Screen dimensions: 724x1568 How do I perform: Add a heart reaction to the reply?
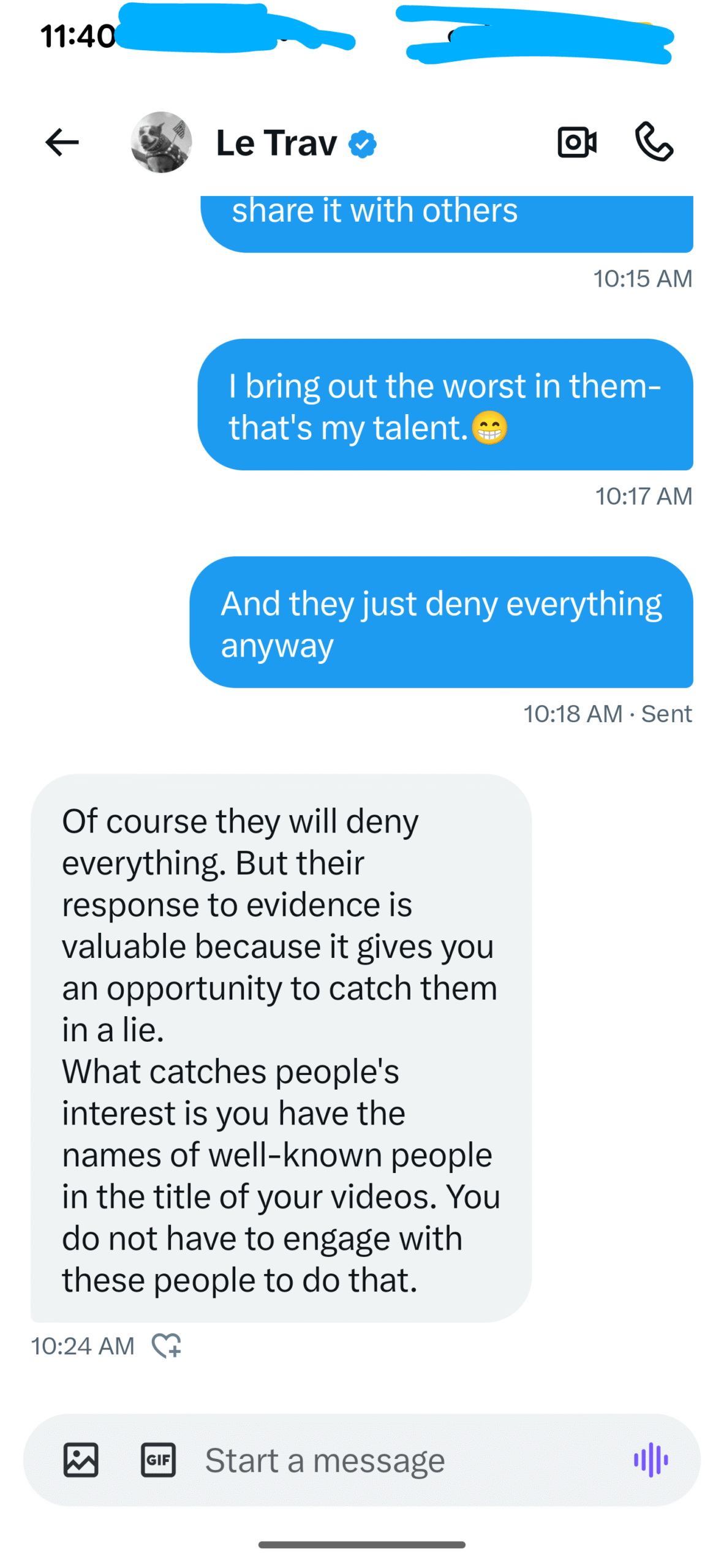click(x=167, y=1346)
